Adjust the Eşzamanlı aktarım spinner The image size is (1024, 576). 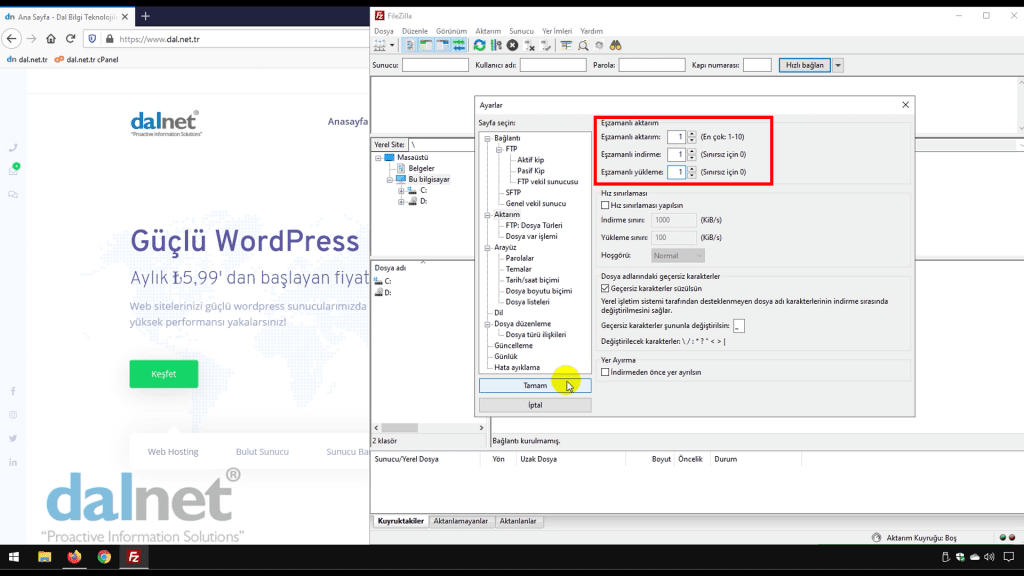coord(692,137)
